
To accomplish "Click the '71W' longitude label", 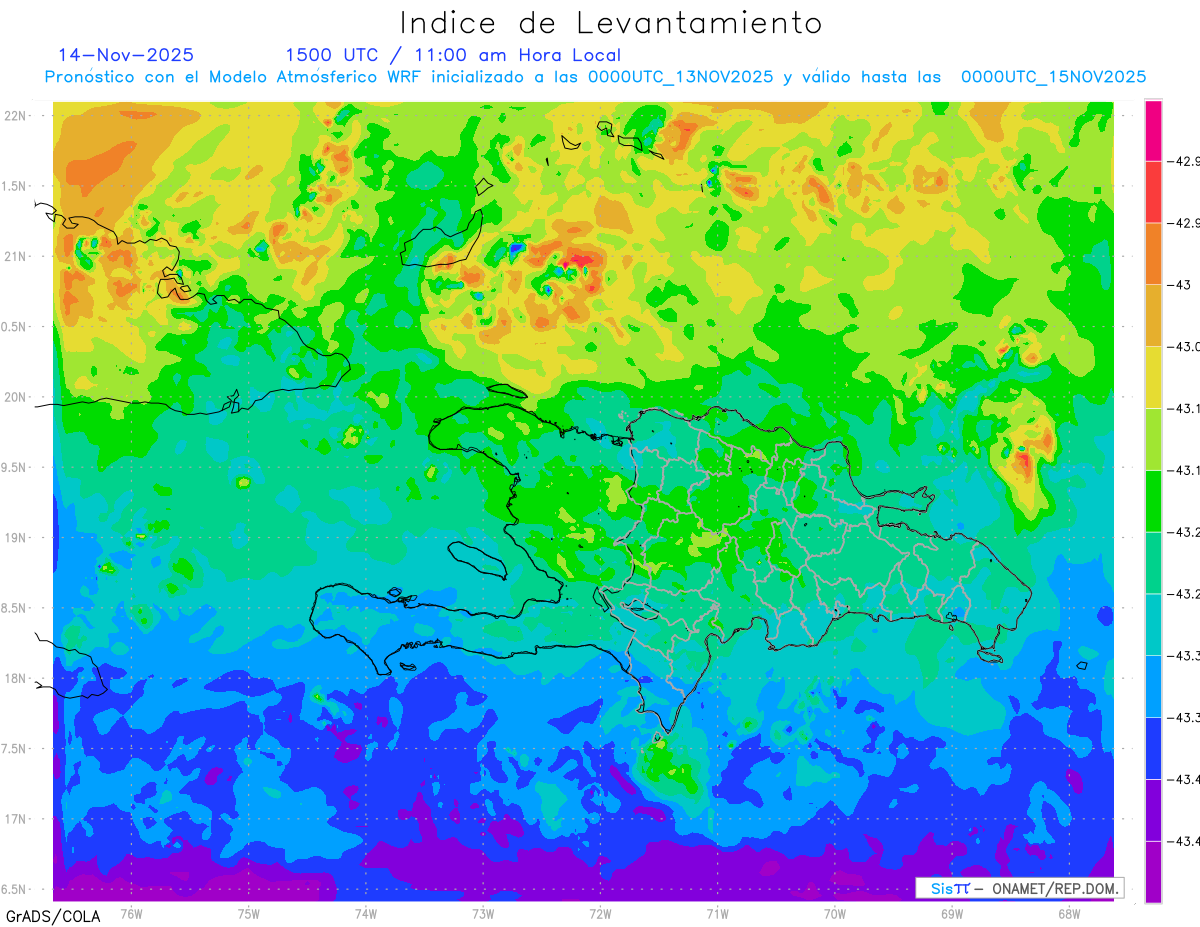I will click(717, 913).
